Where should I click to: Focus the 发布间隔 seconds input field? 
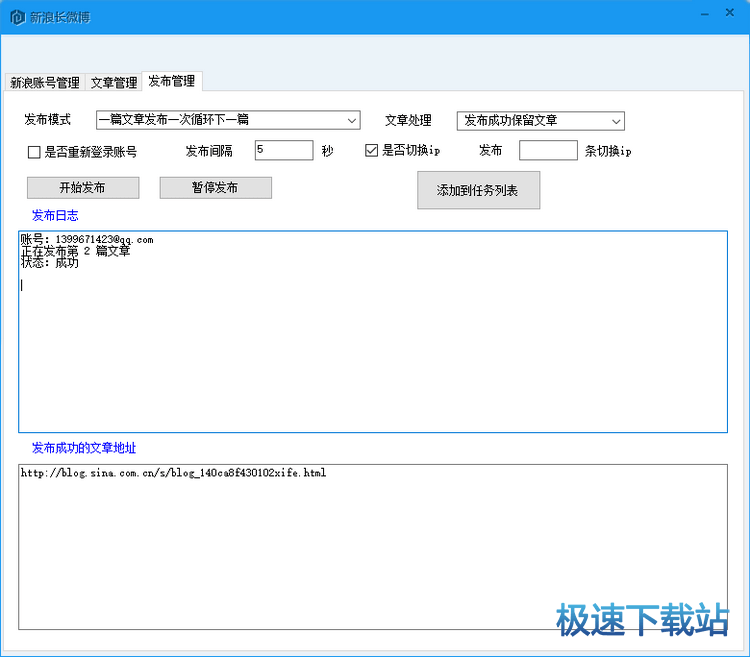284,150
